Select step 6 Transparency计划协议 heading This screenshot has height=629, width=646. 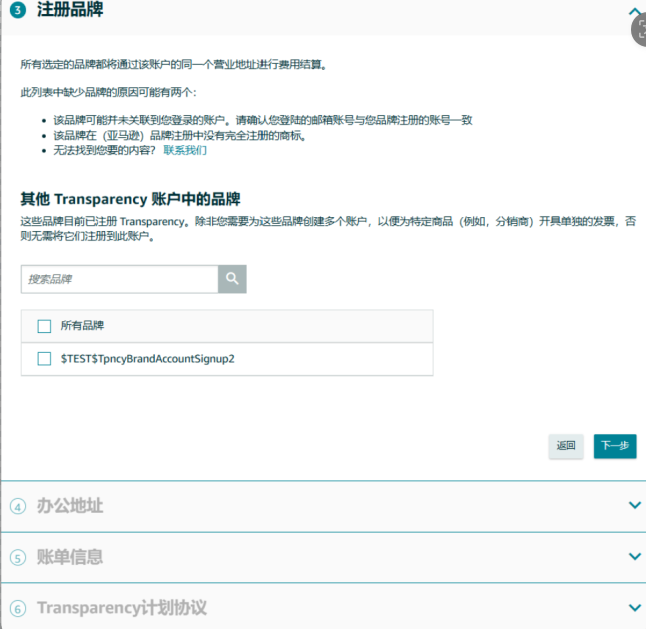pos(122,608)
